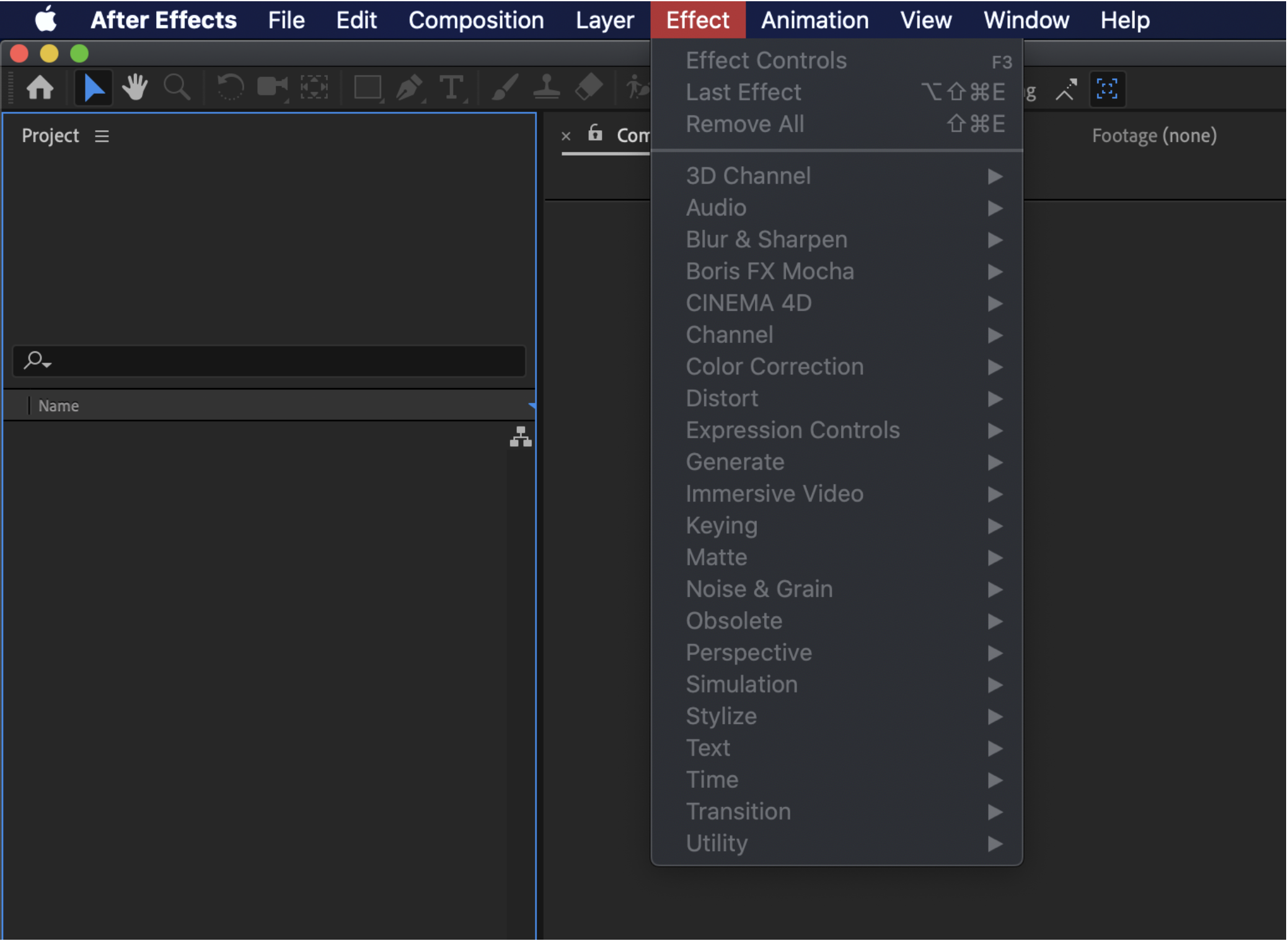The image size is (1288, 941).
Task: Open the Animation menu
Action: [814, 20]
